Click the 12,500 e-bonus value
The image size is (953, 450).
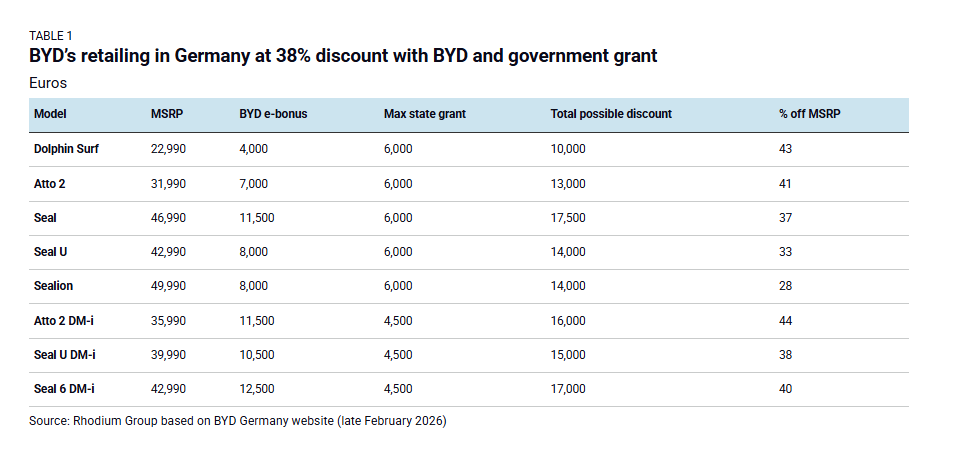(257, 390)
